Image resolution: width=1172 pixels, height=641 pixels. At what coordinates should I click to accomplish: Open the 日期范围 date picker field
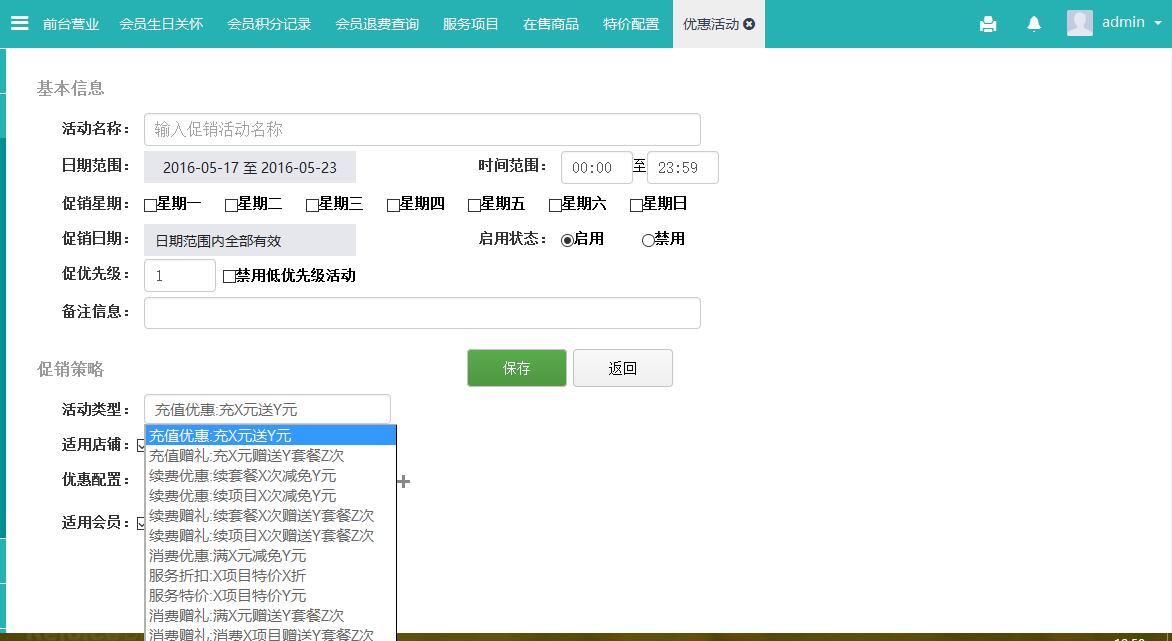click(250, 167)
